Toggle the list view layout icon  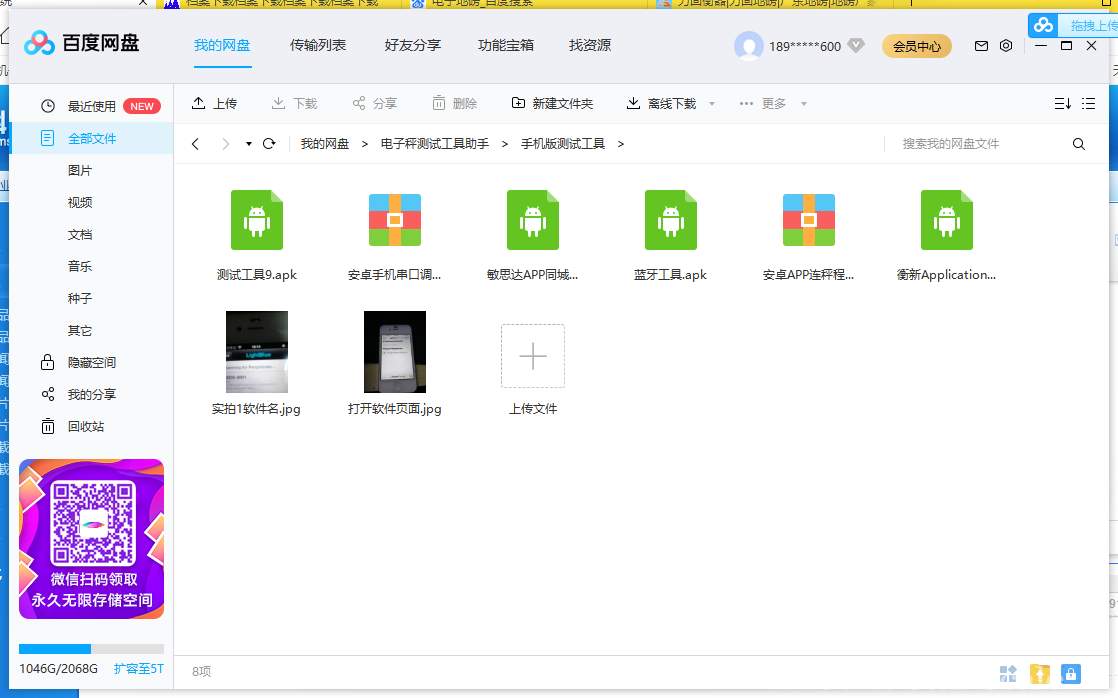pos(1089,103)
